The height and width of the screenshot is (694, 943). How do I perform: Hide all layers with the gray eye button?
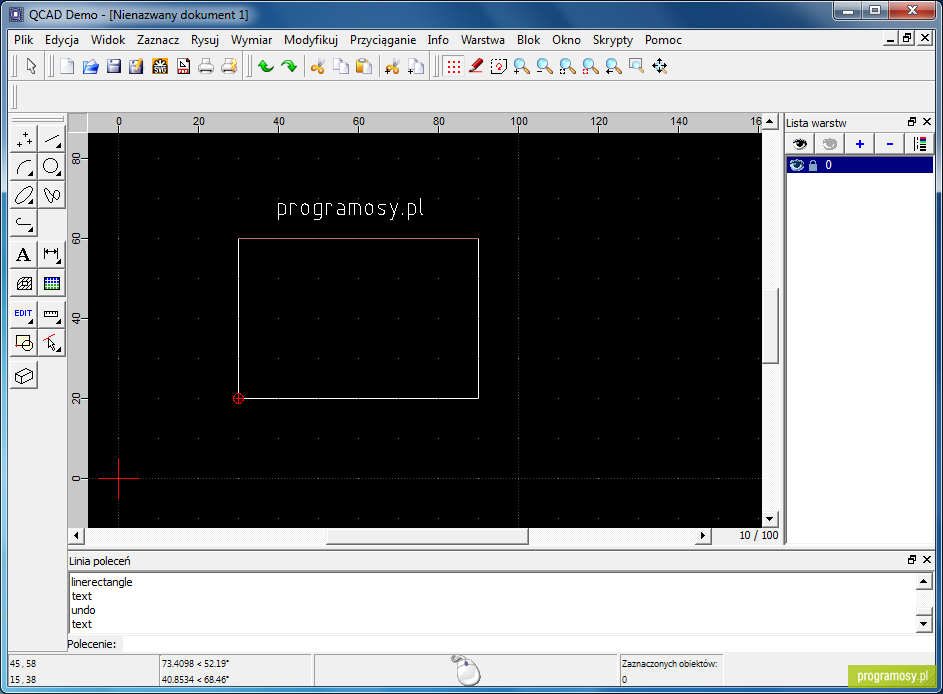829,144
